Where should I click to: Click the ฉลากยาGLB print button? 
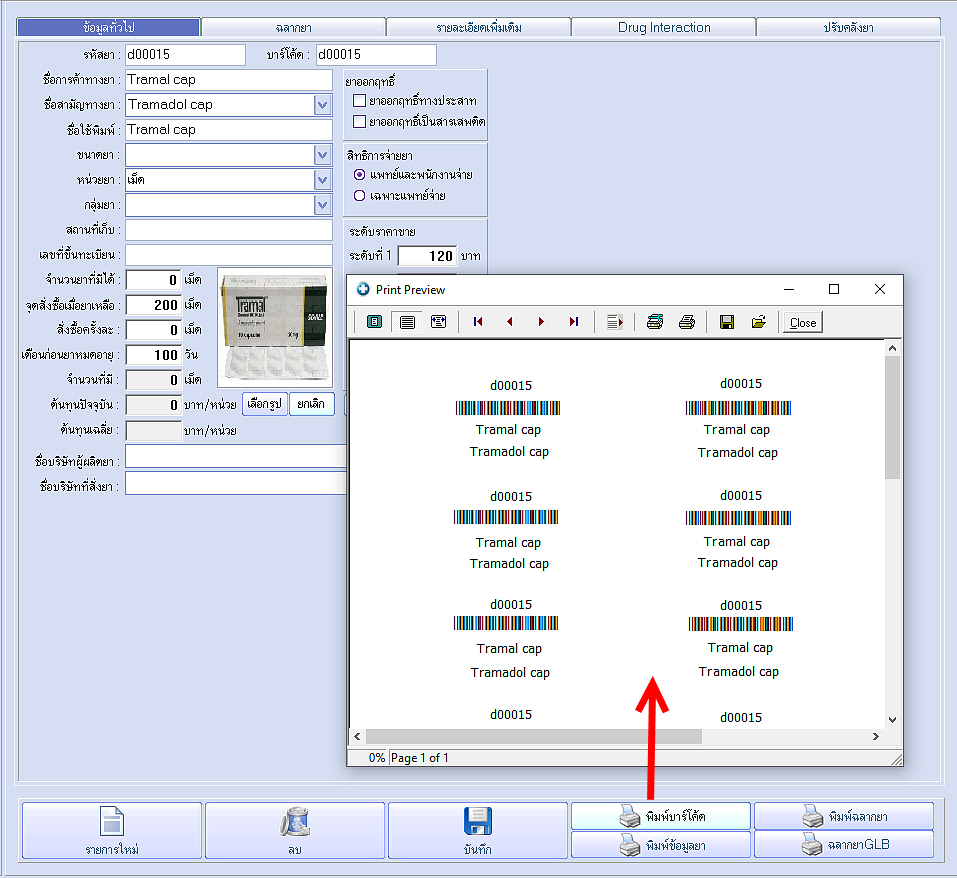844,845
